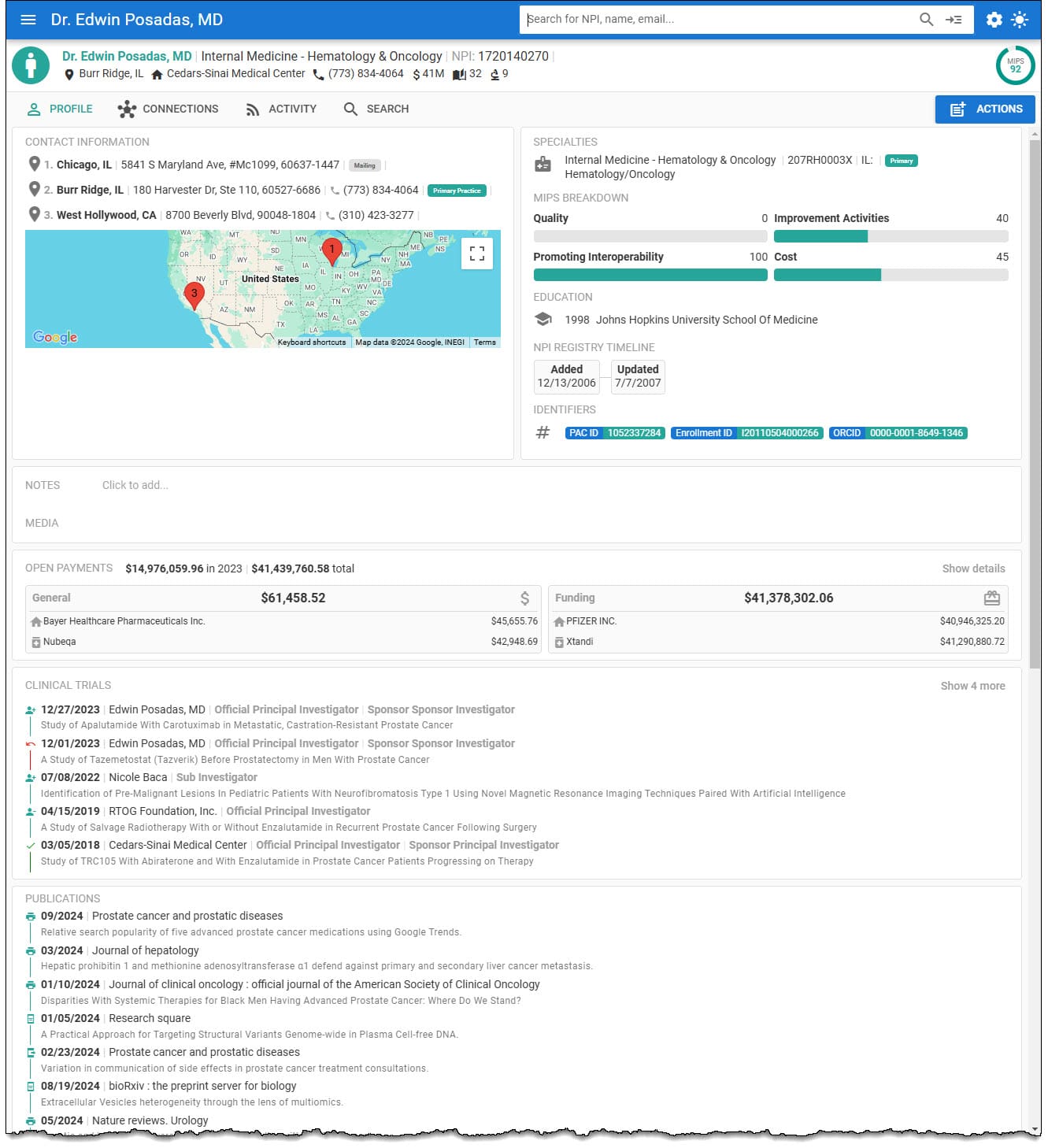This screenshot has width=1048, height=1148.
Task: Open settings gear in top bar
Action: coord(994,20)
